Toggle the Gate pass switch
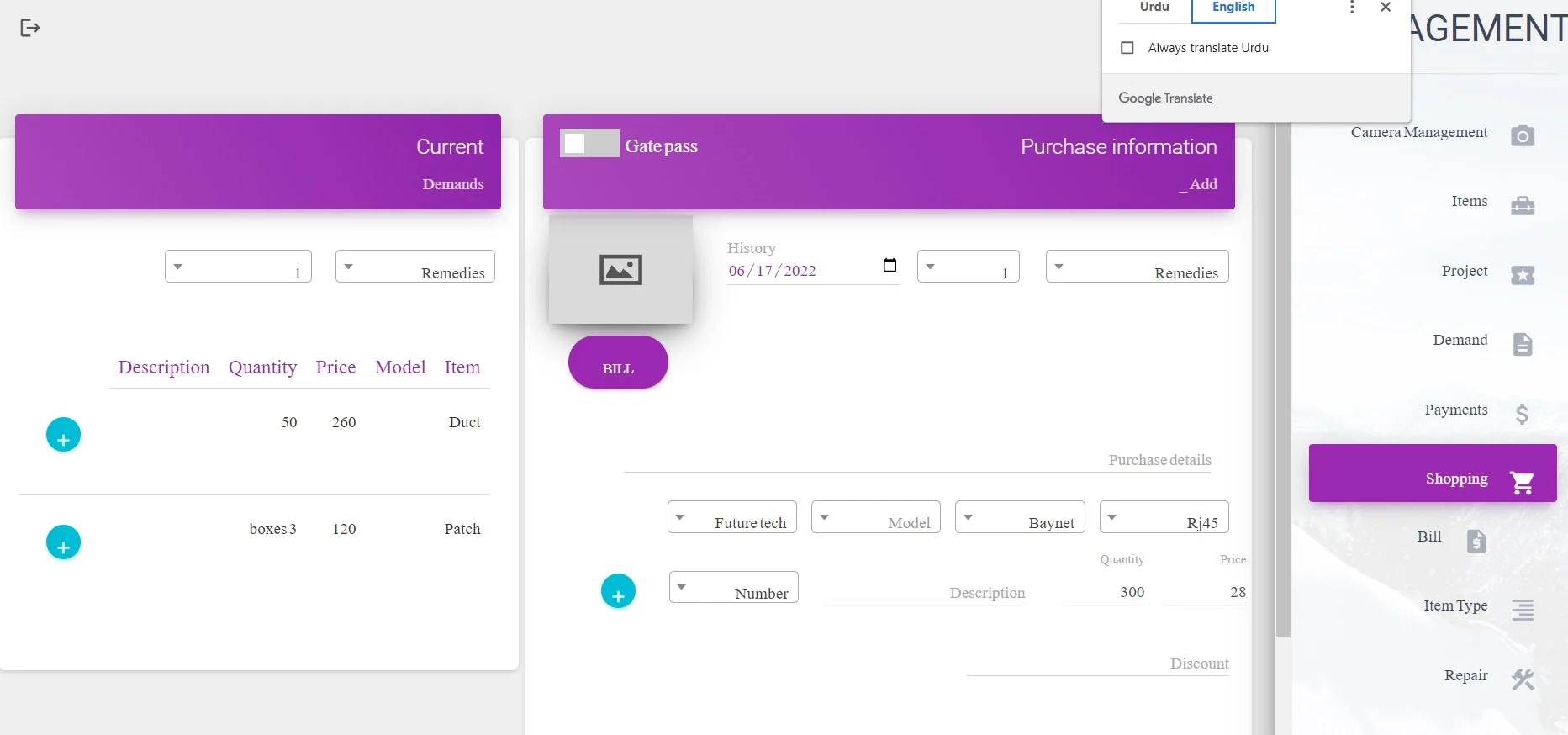 [589, 144]
